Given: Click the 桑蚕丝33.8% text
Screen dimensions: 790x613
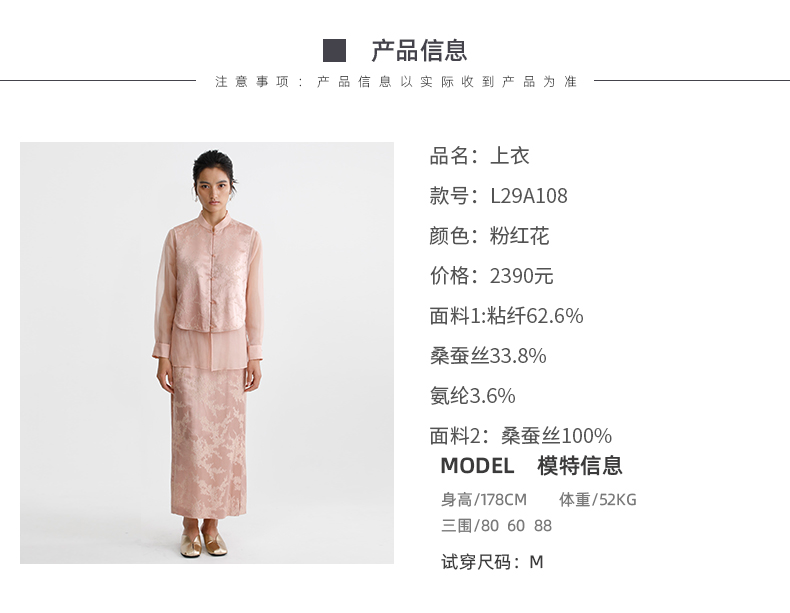Looking at the screenshot, I should pyautogui.click(x=488, y=356).
